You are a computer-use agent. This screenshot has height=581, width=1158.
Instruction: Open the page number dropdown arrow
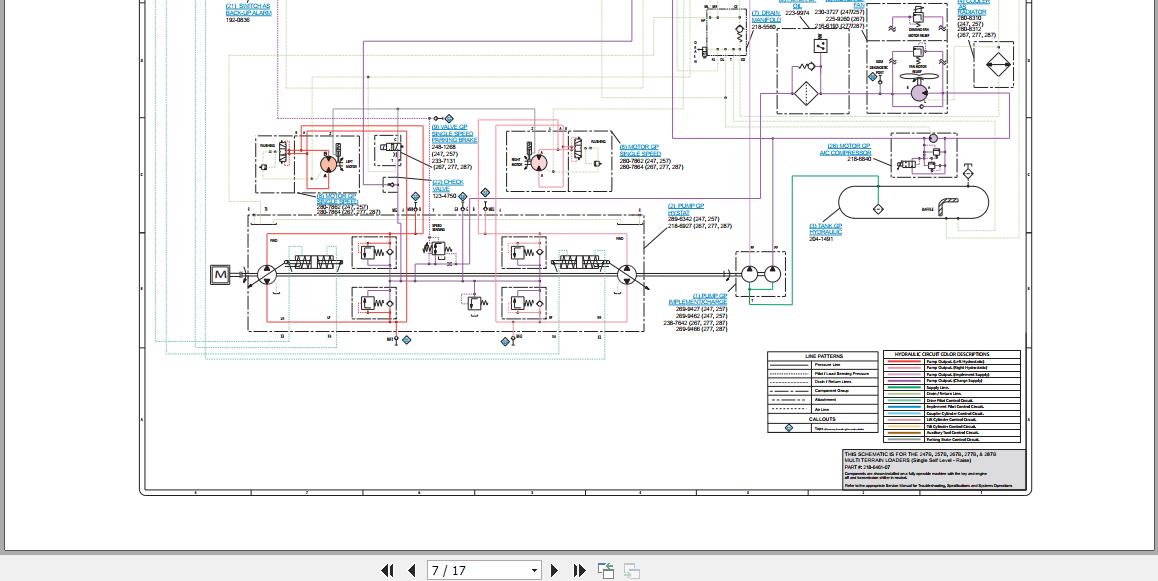coord(534,571)
